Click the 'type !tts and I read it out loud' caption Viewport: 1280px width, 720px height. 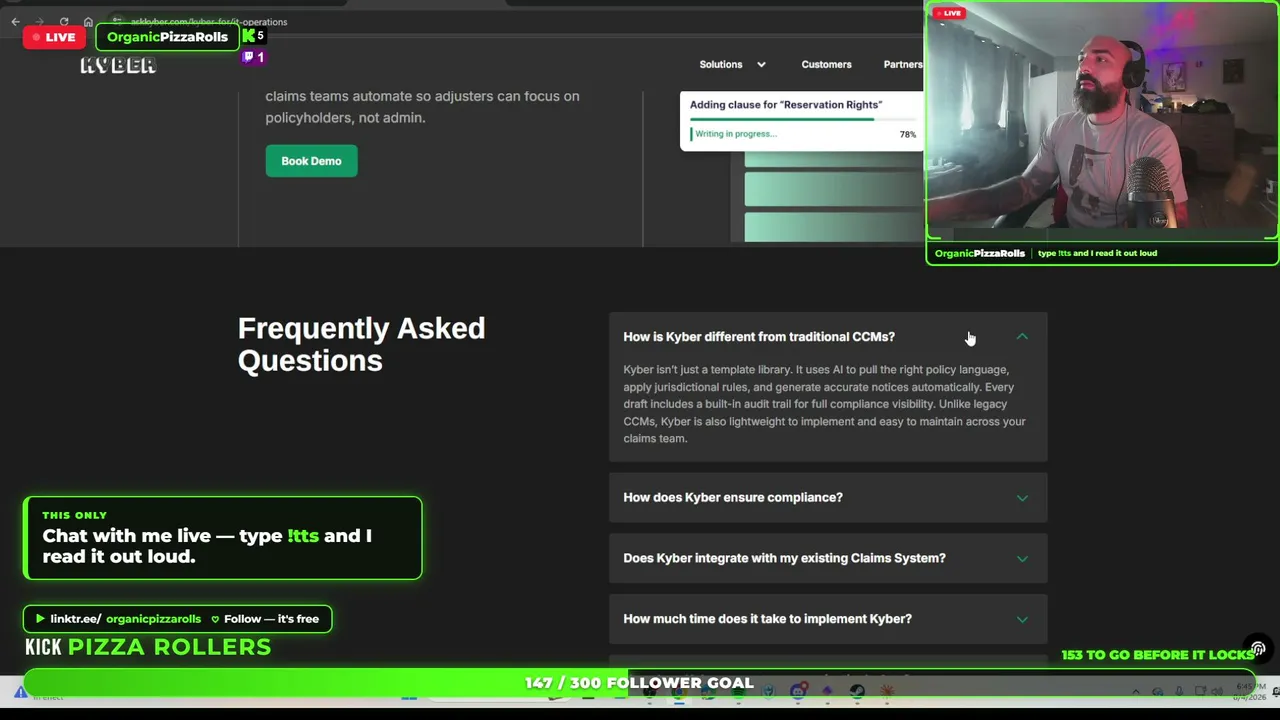coord(1097,253)
